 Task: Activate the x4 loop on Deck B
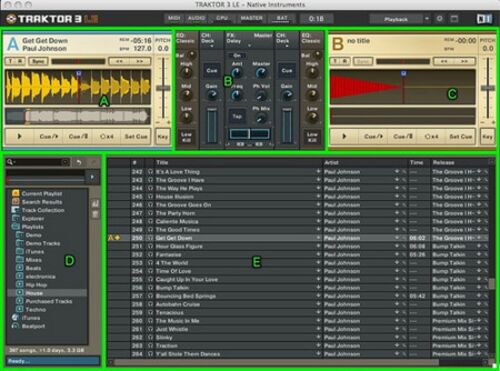click(x=431, y=136)
